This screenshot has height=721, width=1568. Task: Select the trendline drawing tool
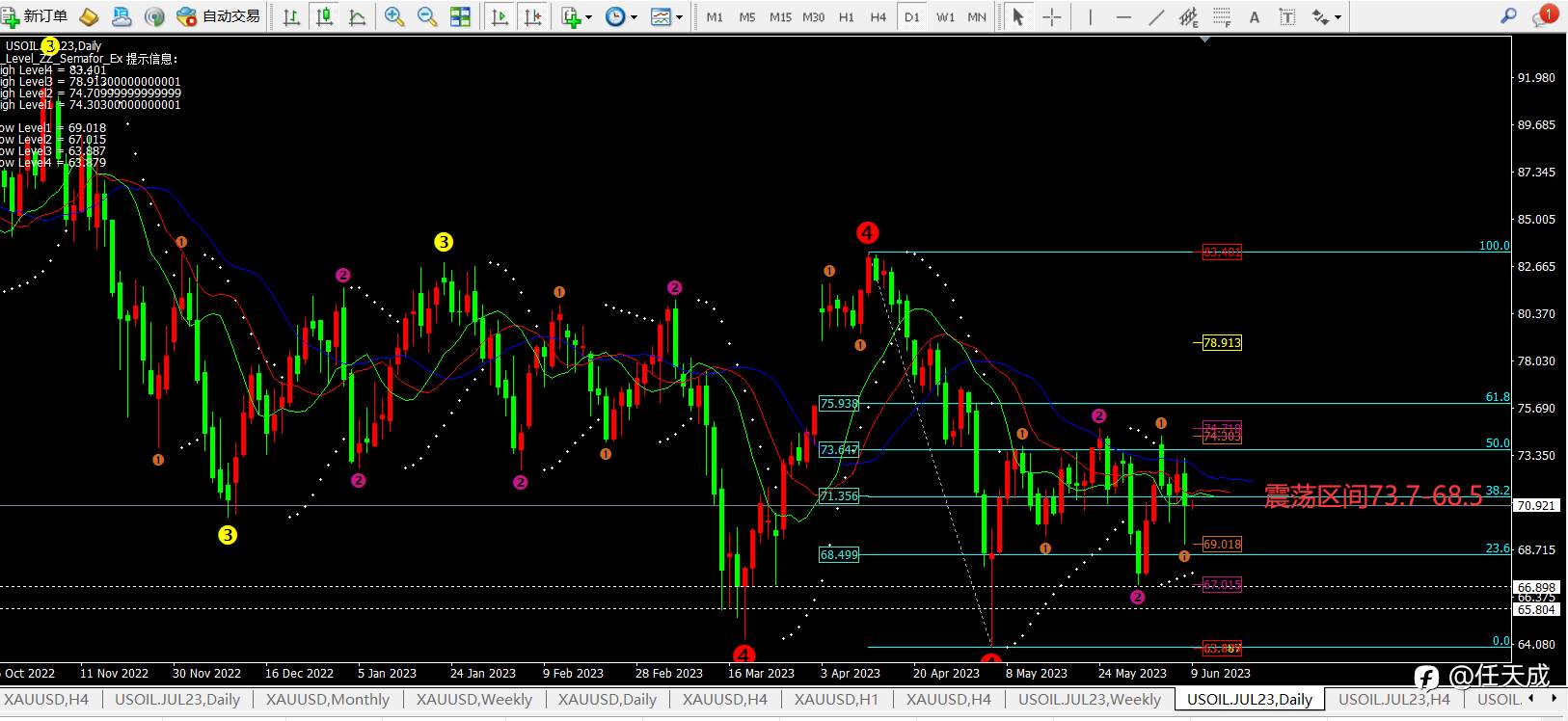coord(1155,16)
